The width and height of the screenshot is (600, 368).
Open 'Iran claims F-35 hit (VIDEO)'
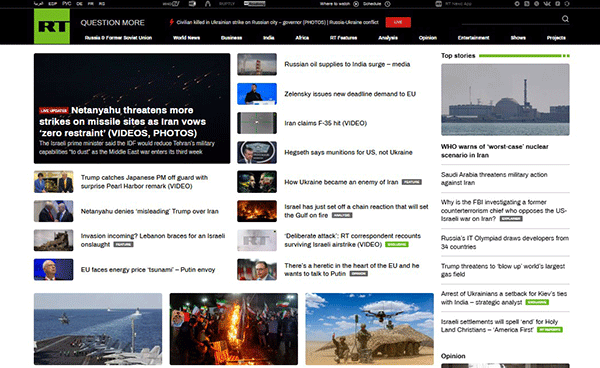[x=325, y=123]
